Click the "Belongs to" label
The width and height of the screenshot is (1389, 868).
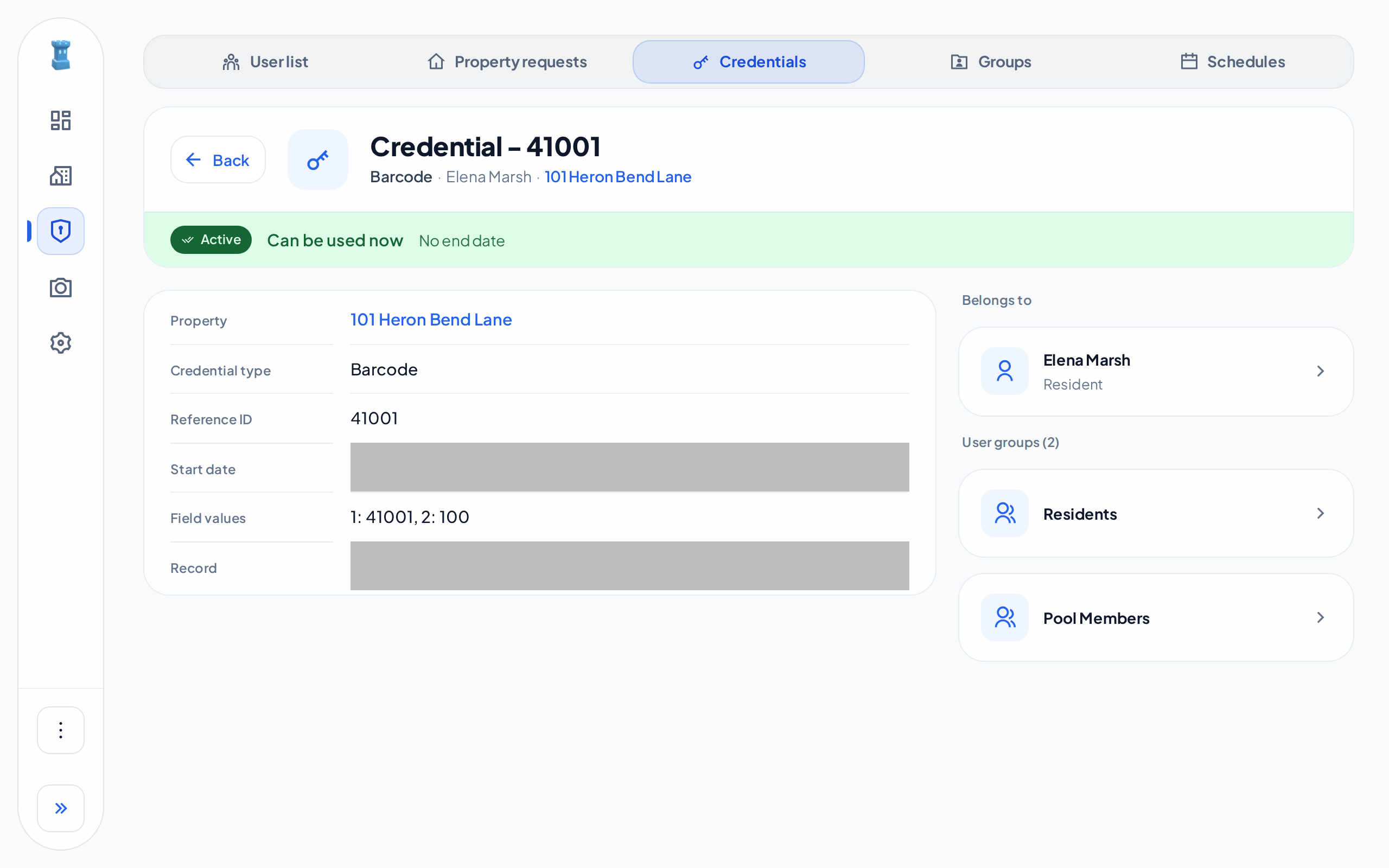click(996, 300)
